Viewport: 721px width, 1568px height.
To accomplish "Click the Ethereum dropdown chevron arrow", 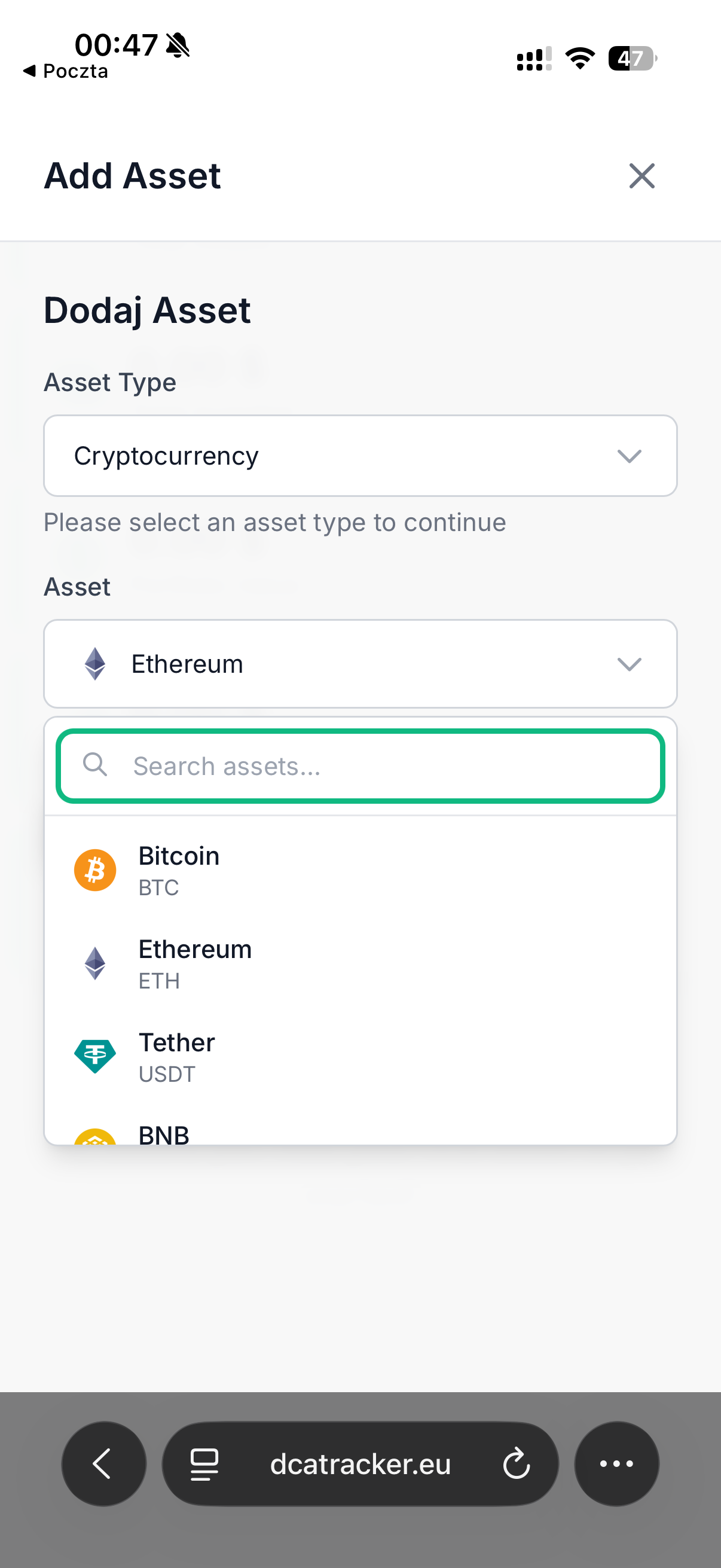I will 629,663.
